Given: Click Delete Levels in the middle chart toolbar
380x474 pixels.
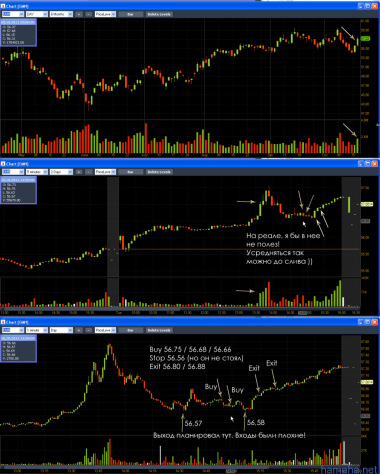Looking at the screenshot, I should pos(159,172).
